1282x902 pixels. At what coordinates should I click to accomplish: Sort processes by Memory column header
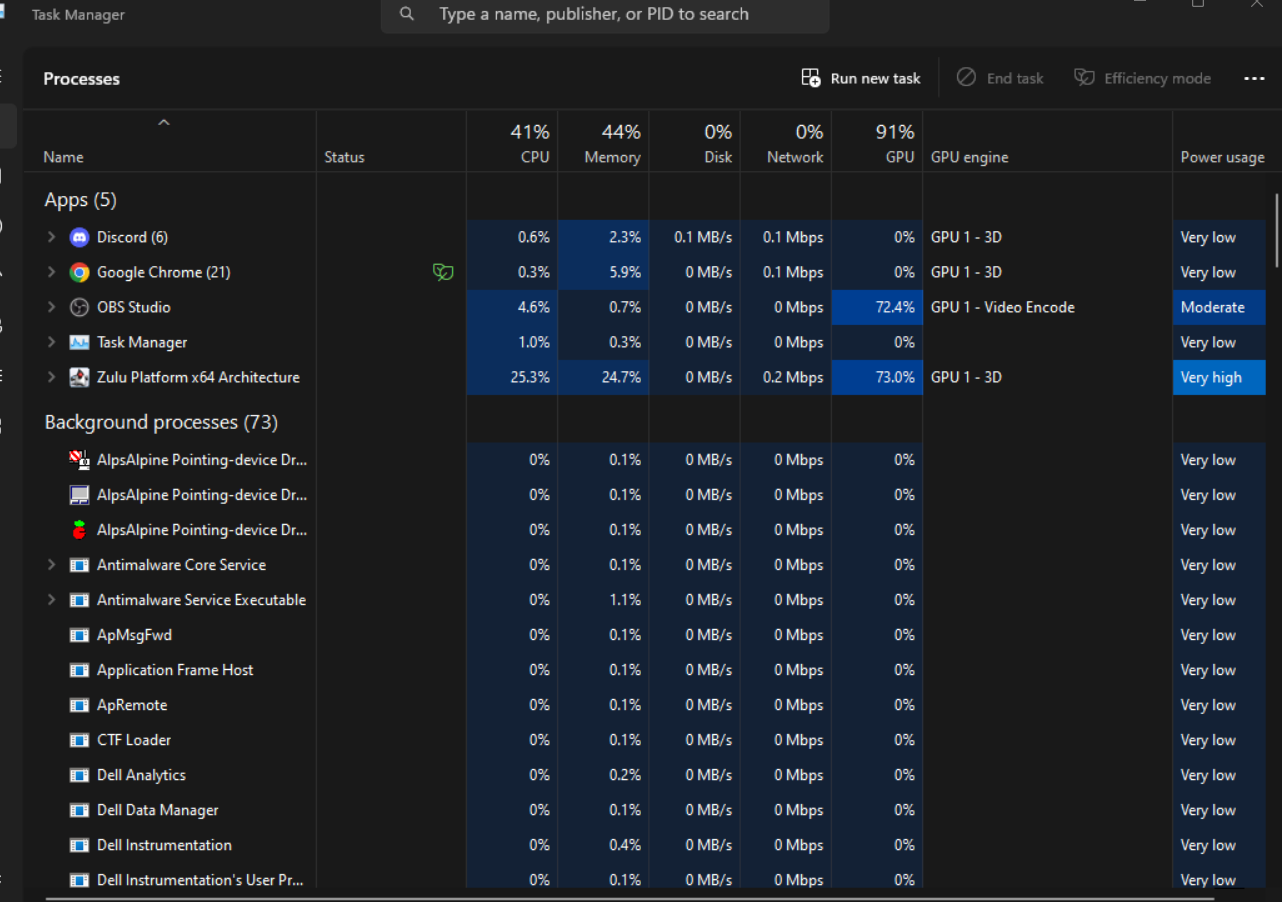point(603,141)
